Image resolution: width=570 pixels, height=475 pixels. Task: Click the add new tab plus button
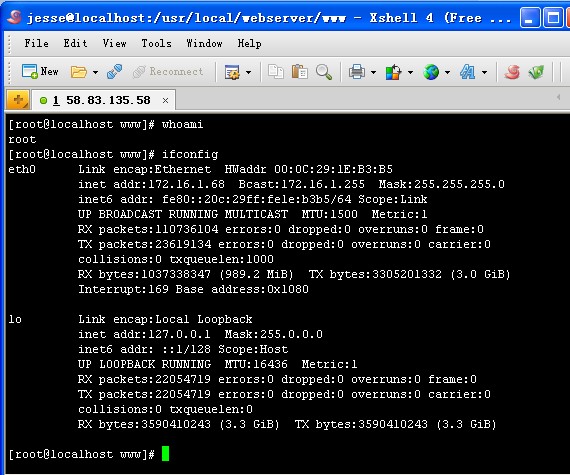coord(18,100)
